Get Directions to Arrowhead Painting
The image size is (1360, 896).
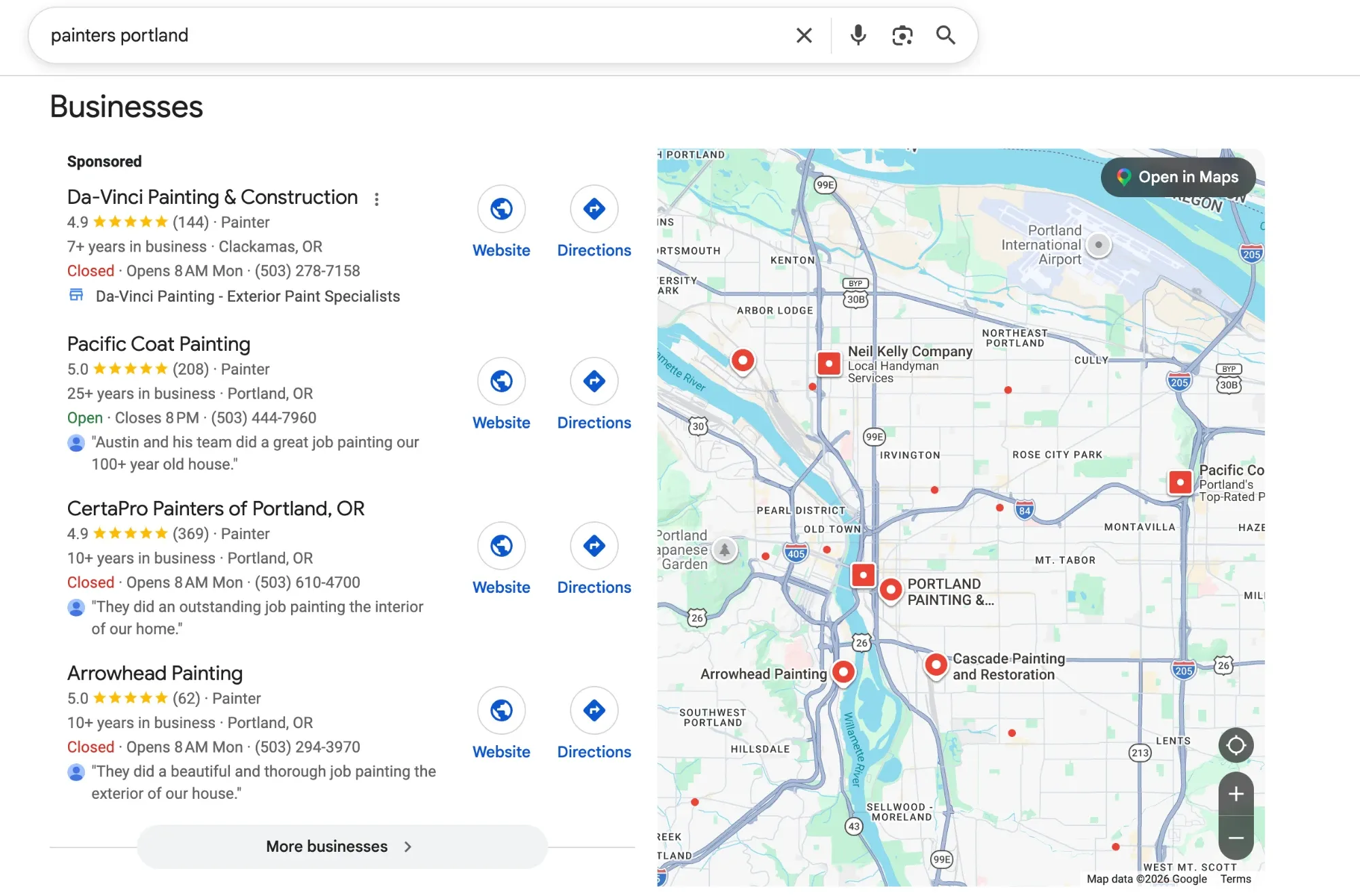pos(594,710)
